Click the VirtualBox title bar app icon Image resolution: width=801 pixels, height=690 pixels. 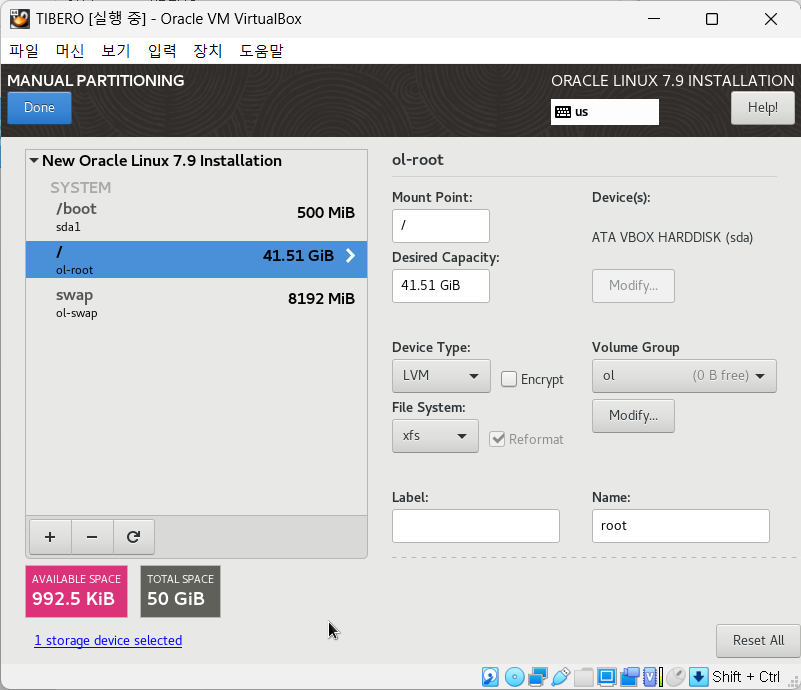[20, 19]
